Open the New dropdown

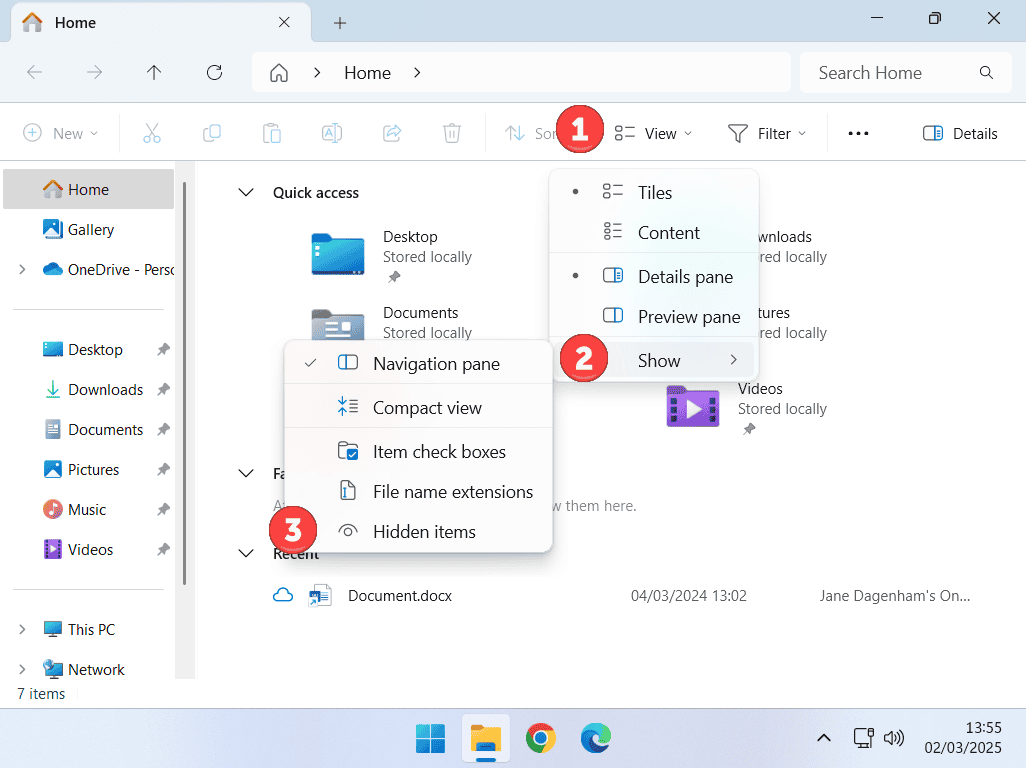(x=62, y=132)
